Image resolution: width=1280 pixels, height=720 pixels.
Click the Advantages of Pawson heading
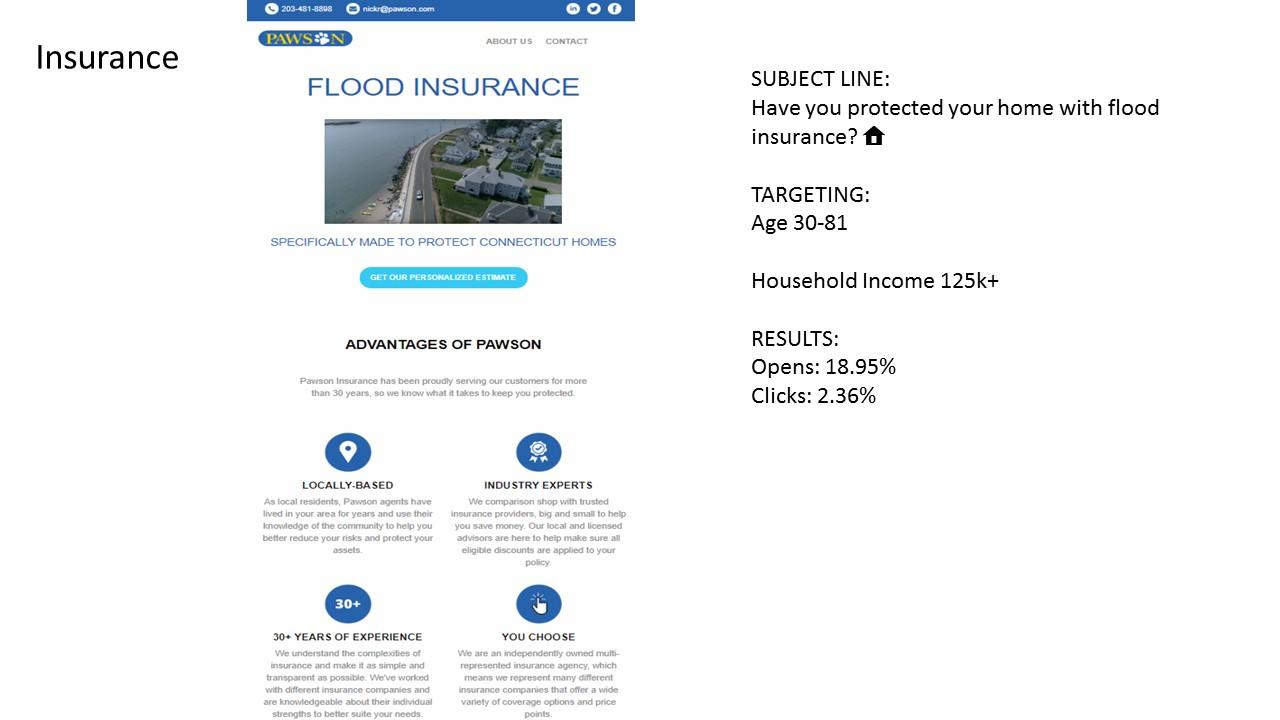tap(443, 344)
